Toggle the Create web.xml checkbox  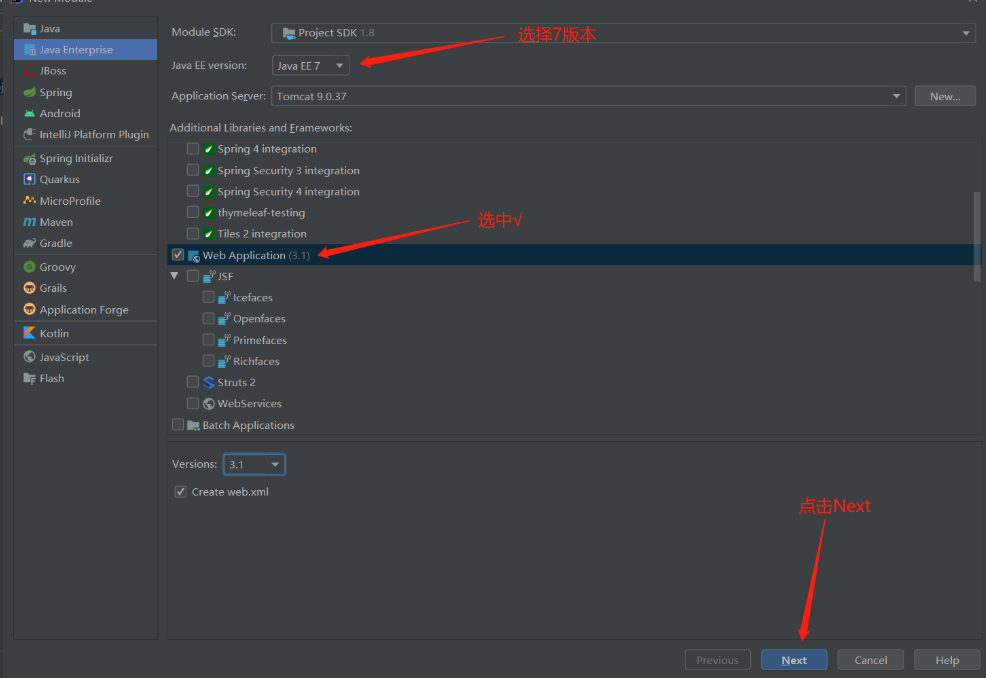pos(180,491)
